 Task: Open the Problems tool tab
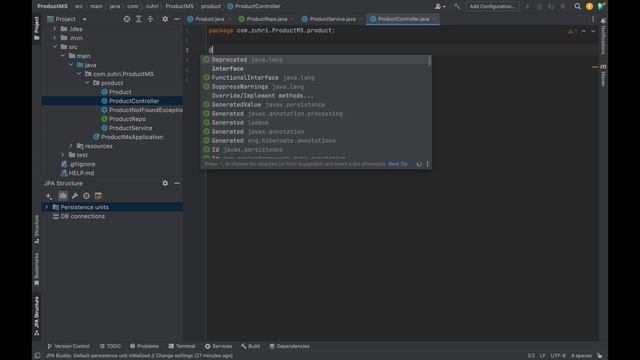(x=144, y=346)
